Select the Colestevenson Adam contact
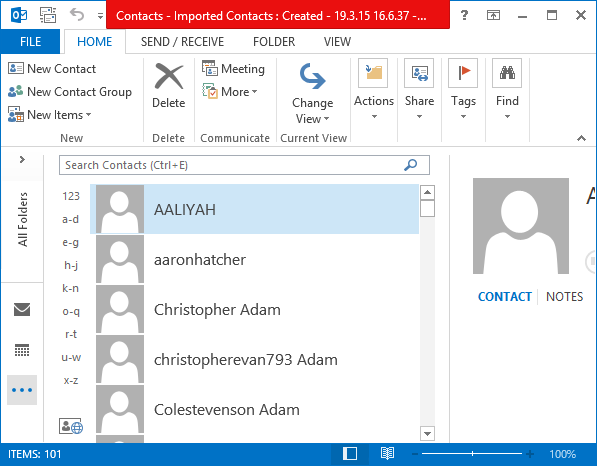The width and height of the screenshot is (597, 466). tap(254, 409)
